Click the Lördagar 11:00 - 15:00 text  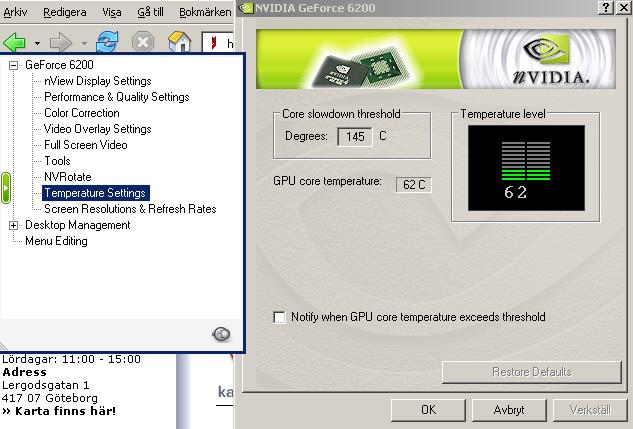click(x=71, y=359)
